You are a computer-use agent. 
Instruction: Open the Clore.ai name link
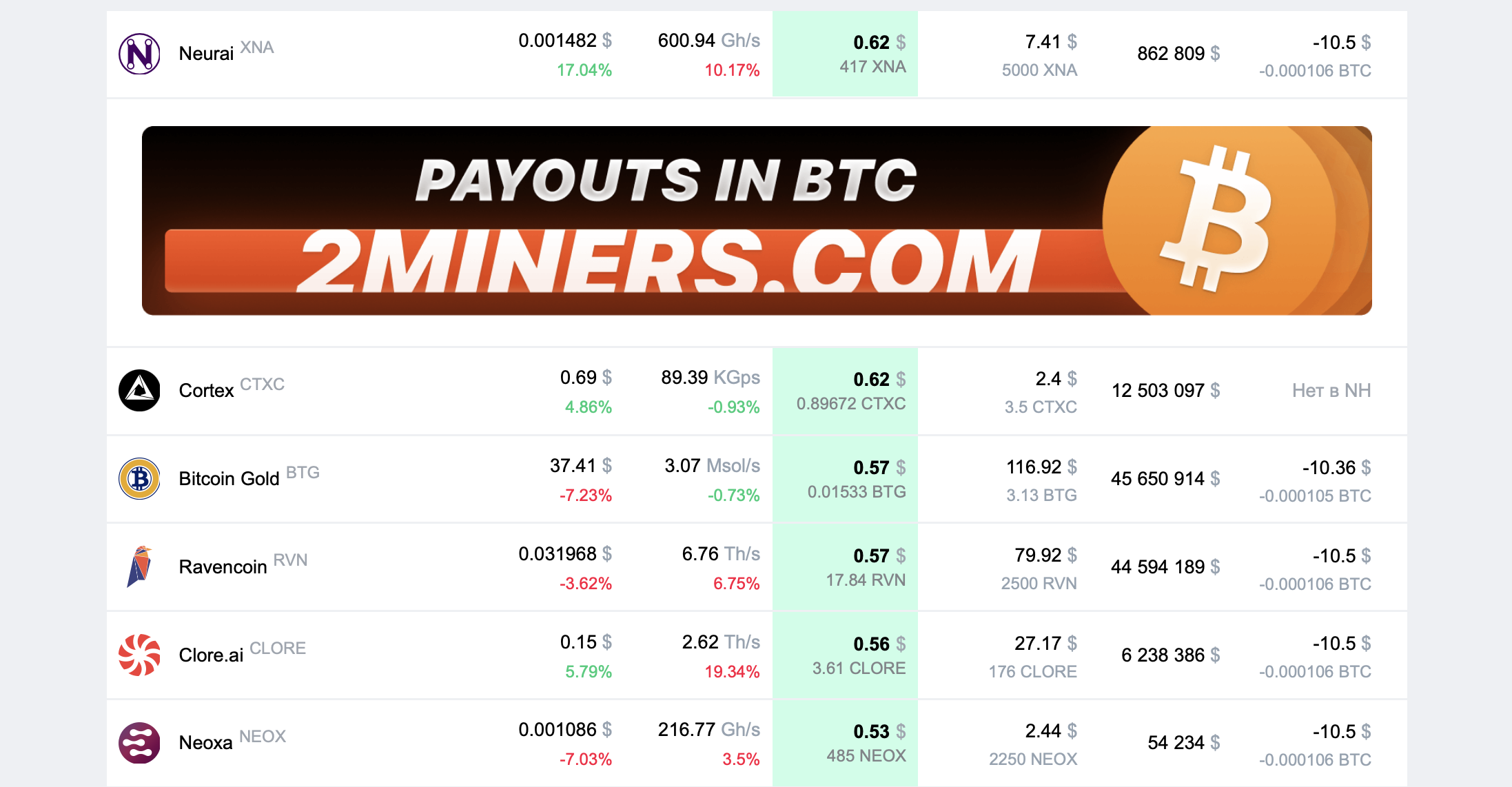[x=211, y=655]
